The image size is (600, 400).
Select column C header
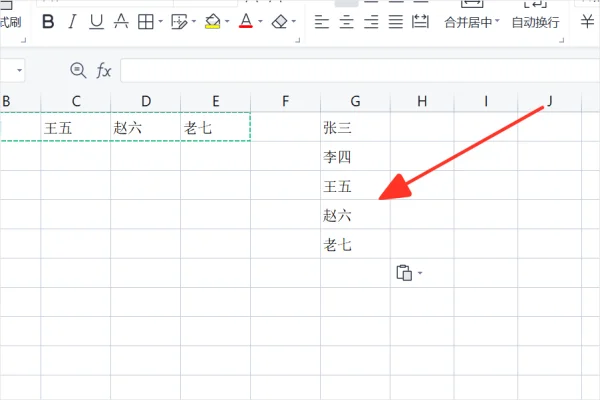[x=76, y=101]
